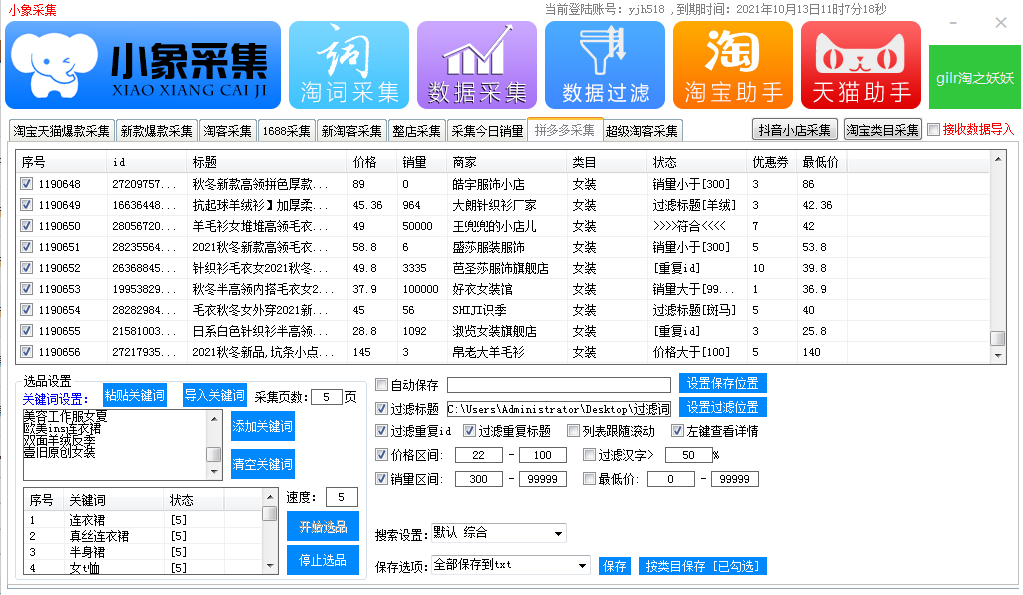Viewport: 1023px width, 595px height.
Task: Click the results table scrollbar up arrow
Action: coord(998,159)
